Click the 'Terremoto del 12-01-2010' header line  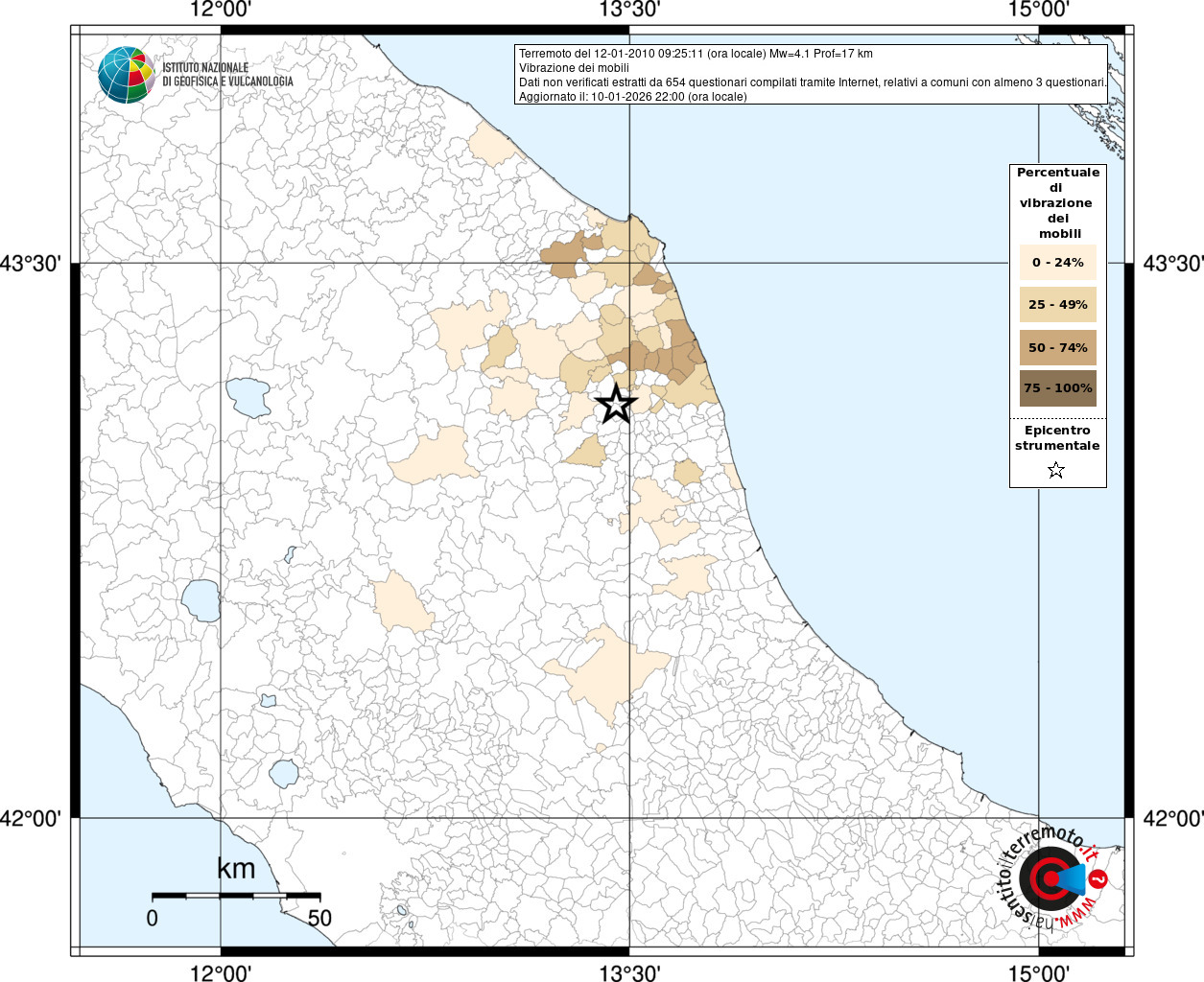pyautogui.click(x=696, y=54)
